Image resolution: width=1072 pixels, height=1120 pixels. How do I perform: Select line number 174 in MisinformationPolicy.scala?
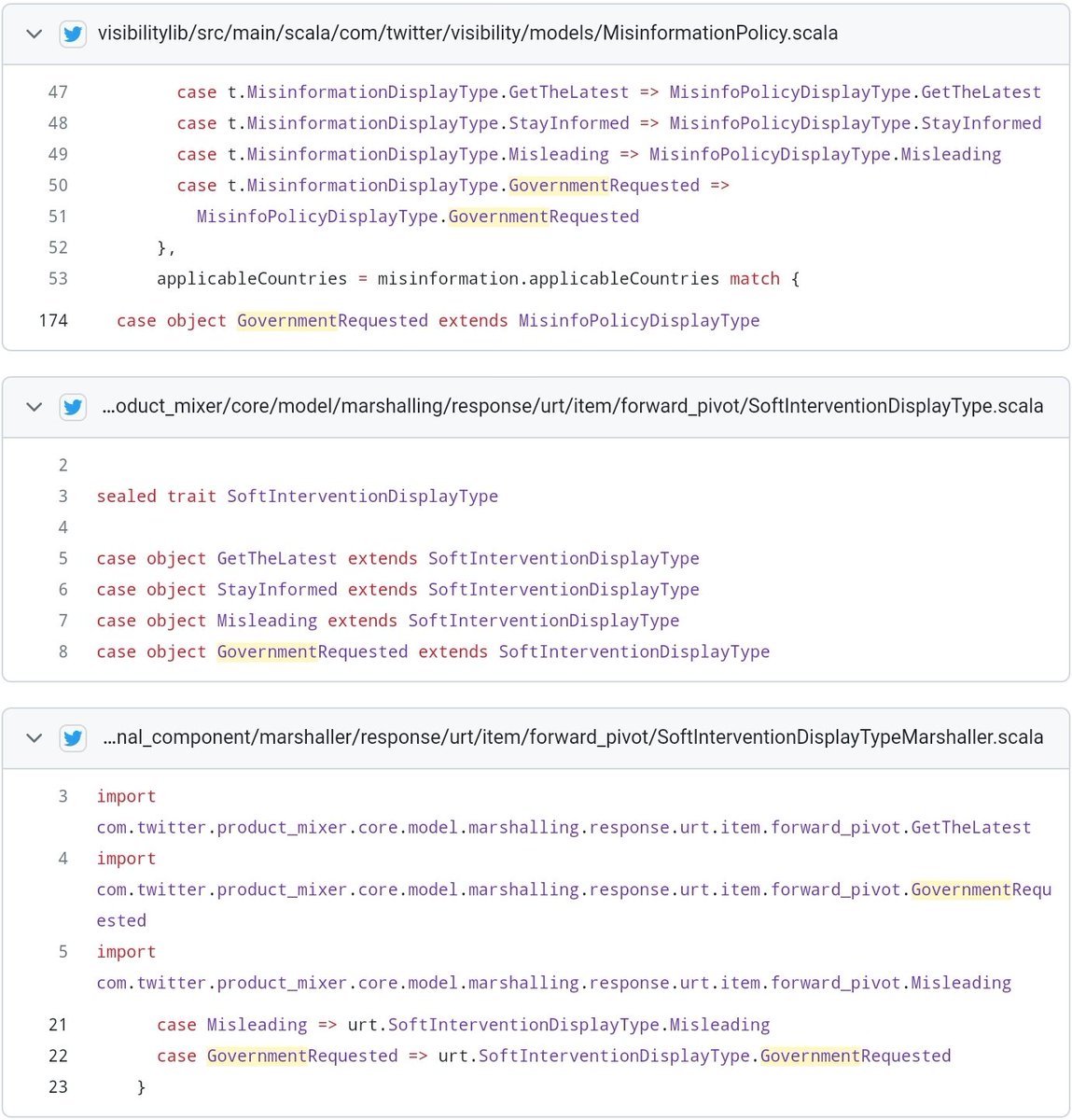coord(53,321)
